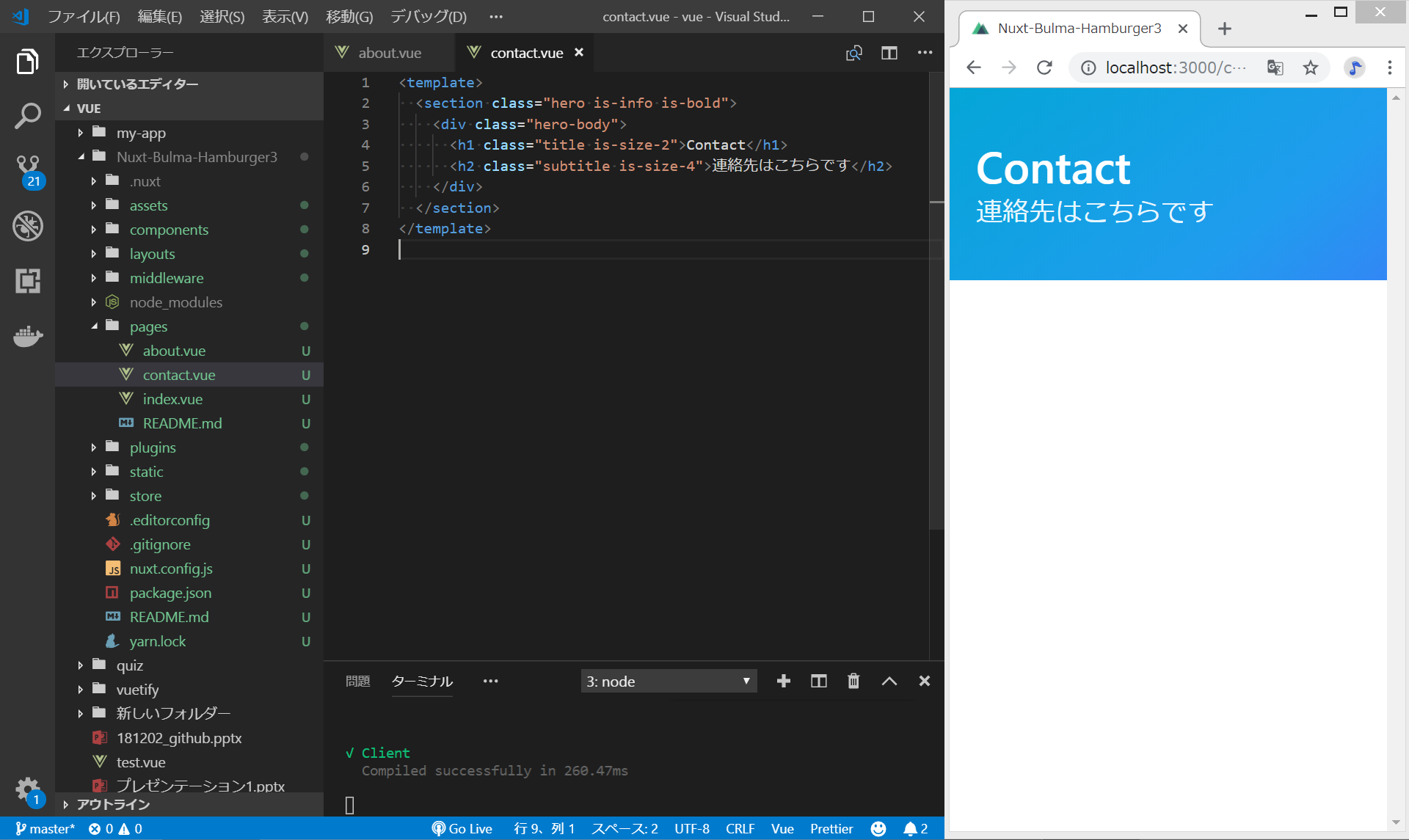Open the ファイル(F) menu
This screenshot has height=840, width=1409.
84,16
